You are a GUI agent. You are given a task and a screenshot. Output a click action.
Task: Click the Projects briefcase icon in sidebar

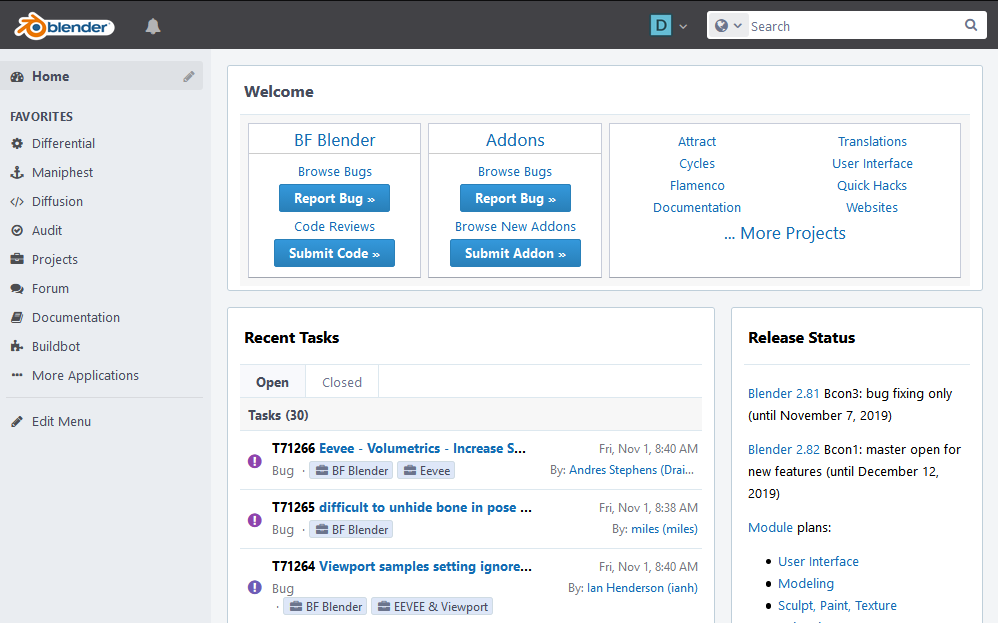[x=17, y=259]
